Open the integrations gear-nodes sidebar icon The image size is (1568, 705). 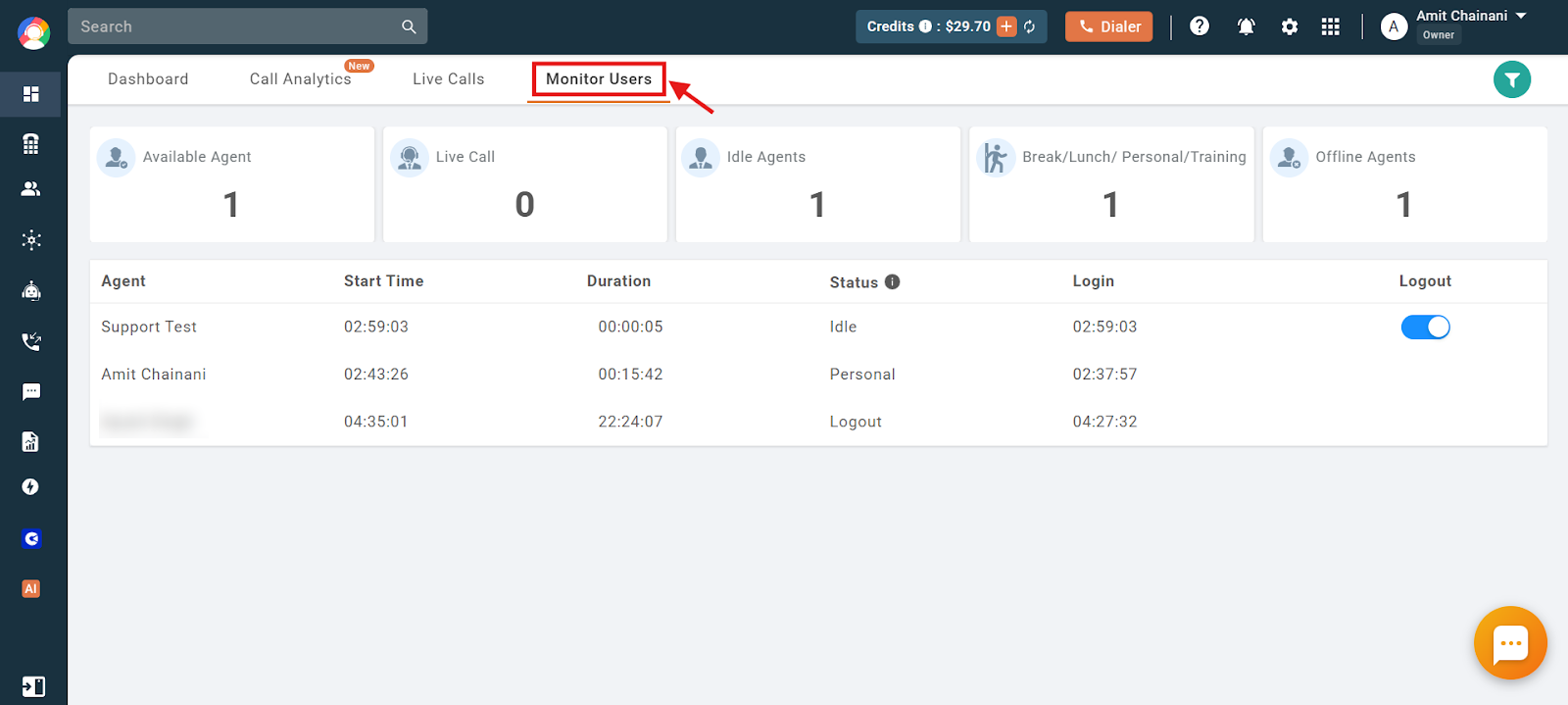(31, 240)
